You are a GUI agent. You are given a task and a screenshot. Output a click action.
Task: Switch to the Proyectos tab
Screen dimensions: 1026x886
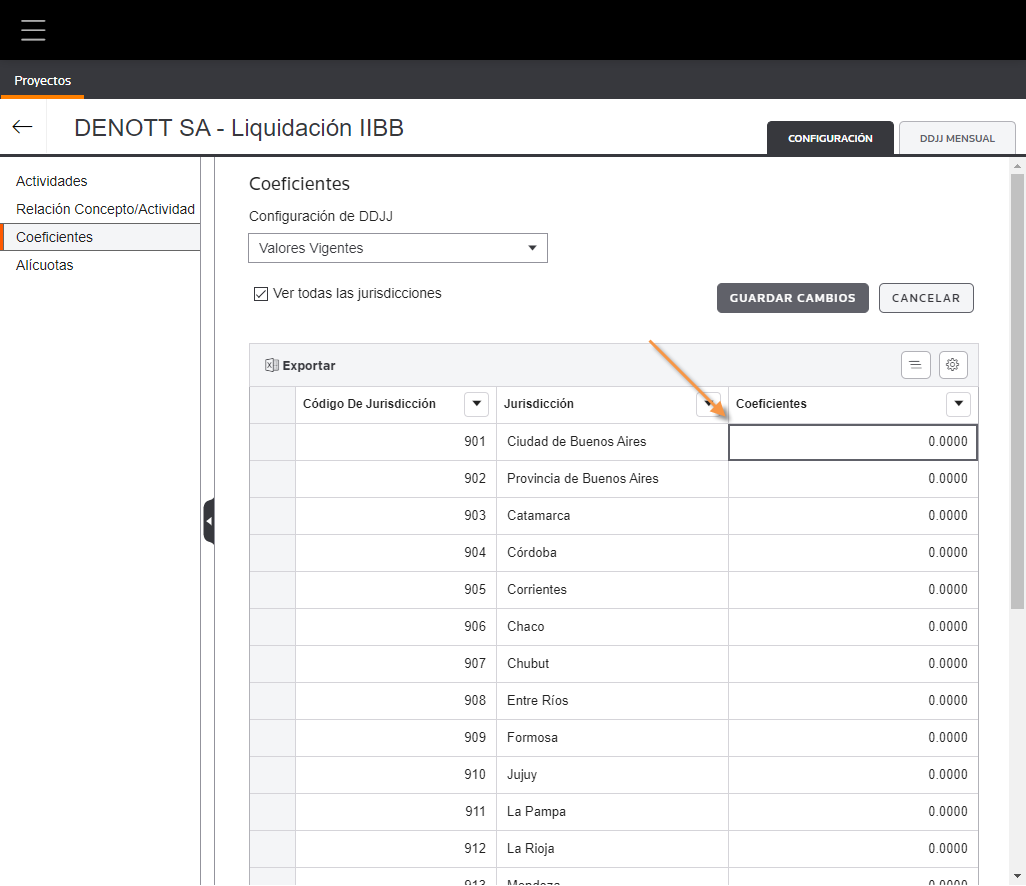43,80
